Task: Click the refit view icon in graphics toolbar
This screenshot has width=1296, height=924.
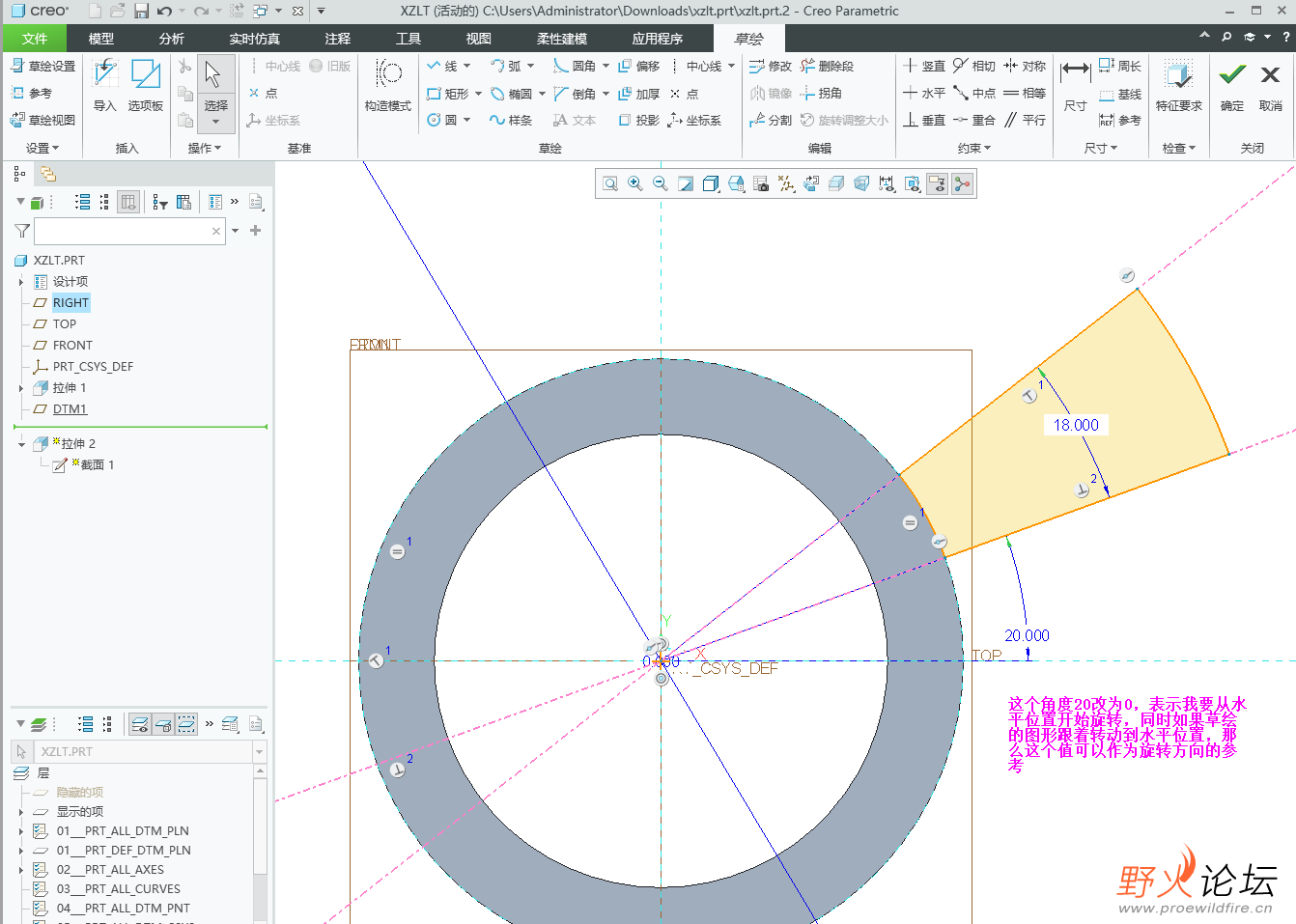Action: (610, 183)
